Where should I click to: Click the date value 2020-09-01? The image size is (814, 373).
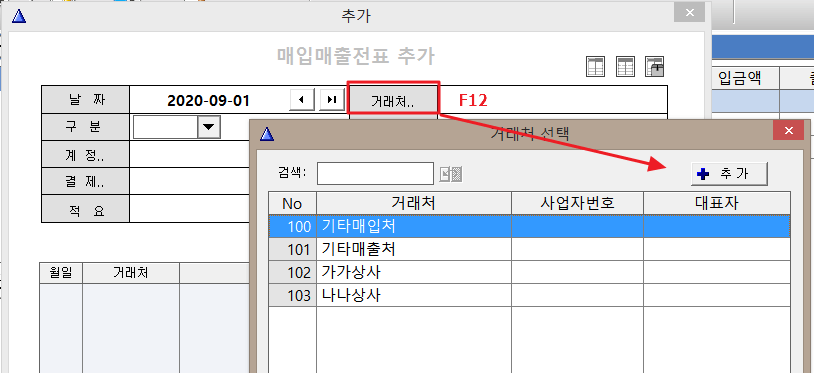point(208,100)
